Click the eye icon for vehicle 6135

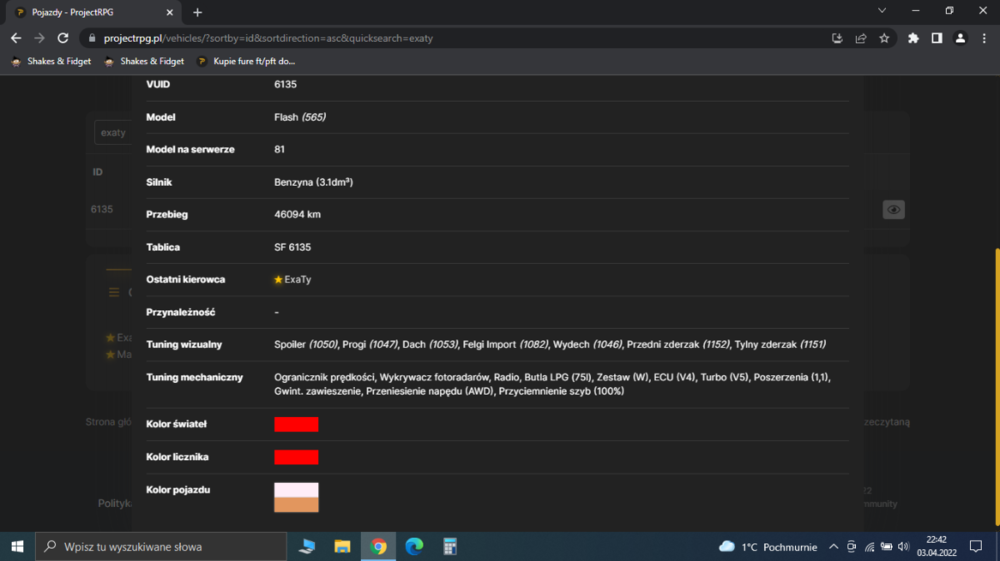pos(893,210)
